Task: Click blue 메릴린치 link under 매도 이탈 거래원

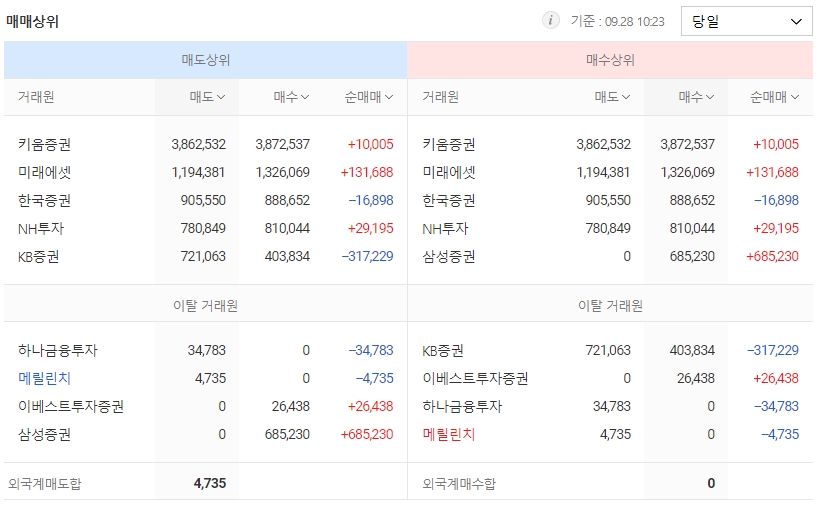Action: tap(44, 378)
